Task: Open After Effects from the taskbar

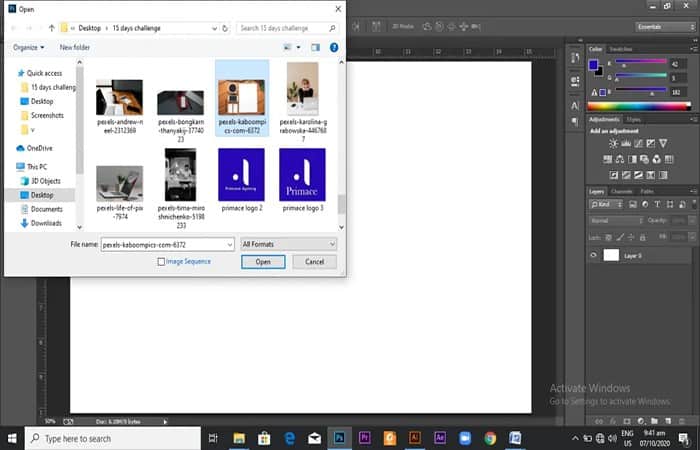Action: [440, 438]
